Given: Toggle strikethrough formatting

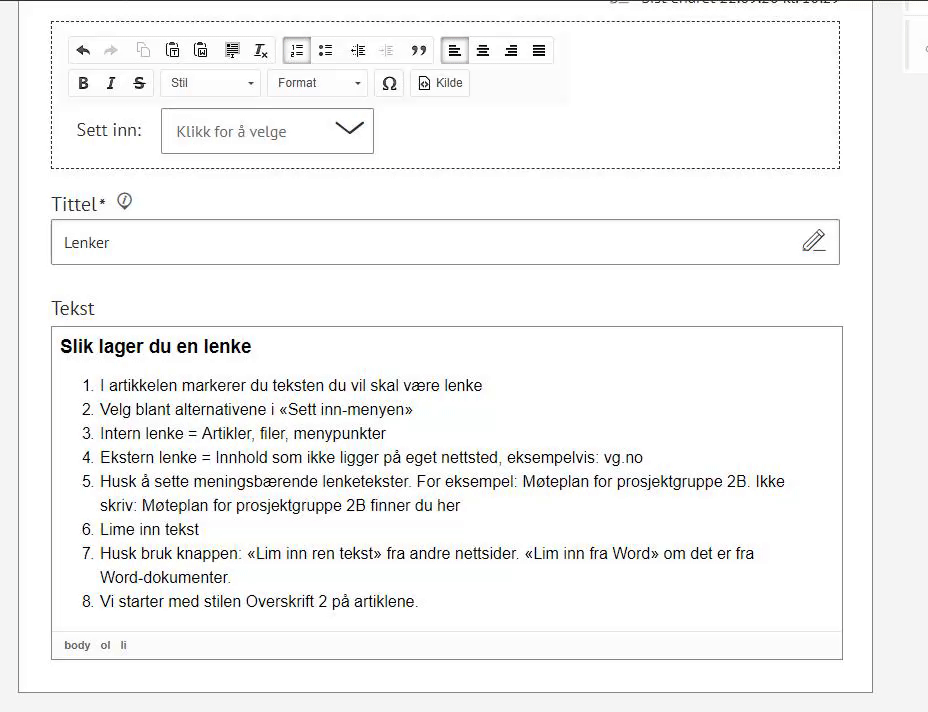Looking at the screenshot, I should (x=139, y=83).
